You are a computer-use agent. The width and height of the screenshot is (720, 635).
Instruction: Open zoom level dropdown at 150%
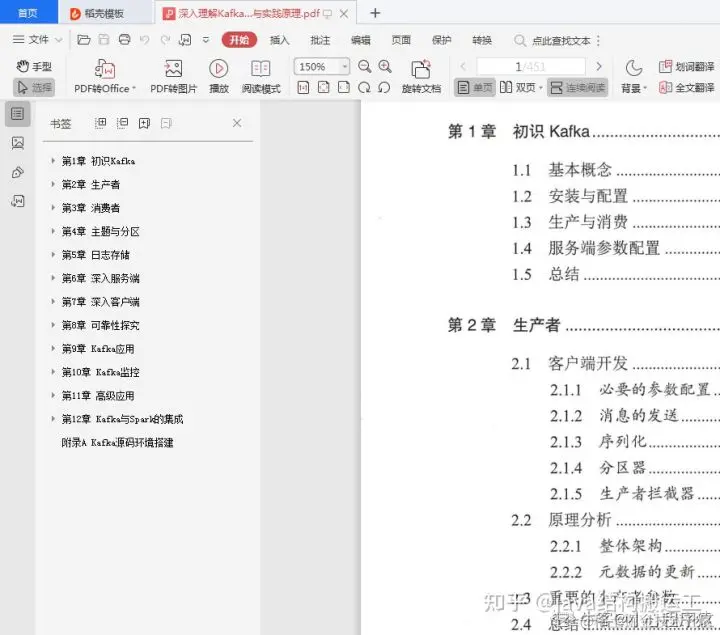coord(344,67)
